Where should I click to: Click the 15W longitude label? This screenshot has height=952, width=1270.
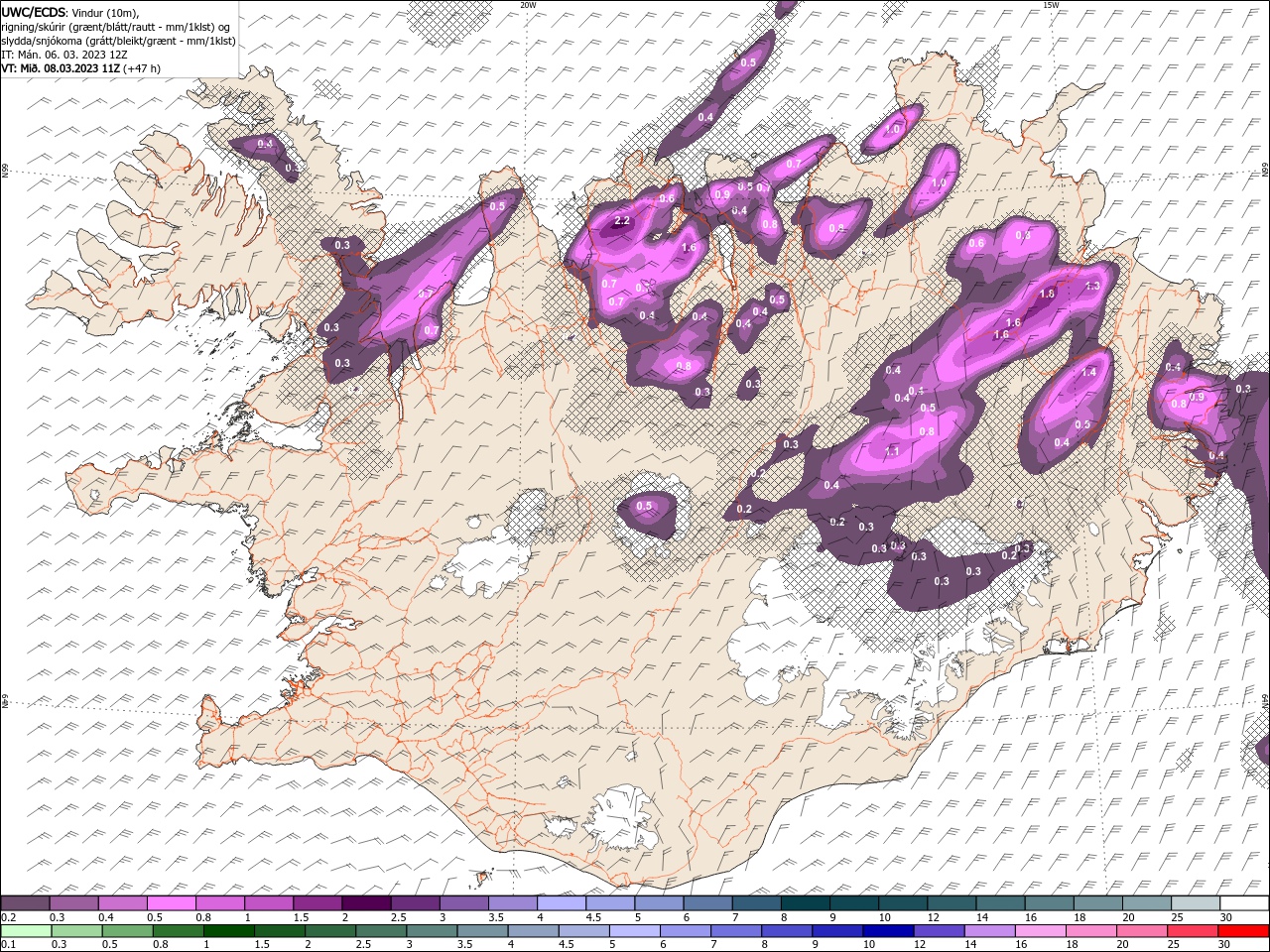click(1051, 5)
